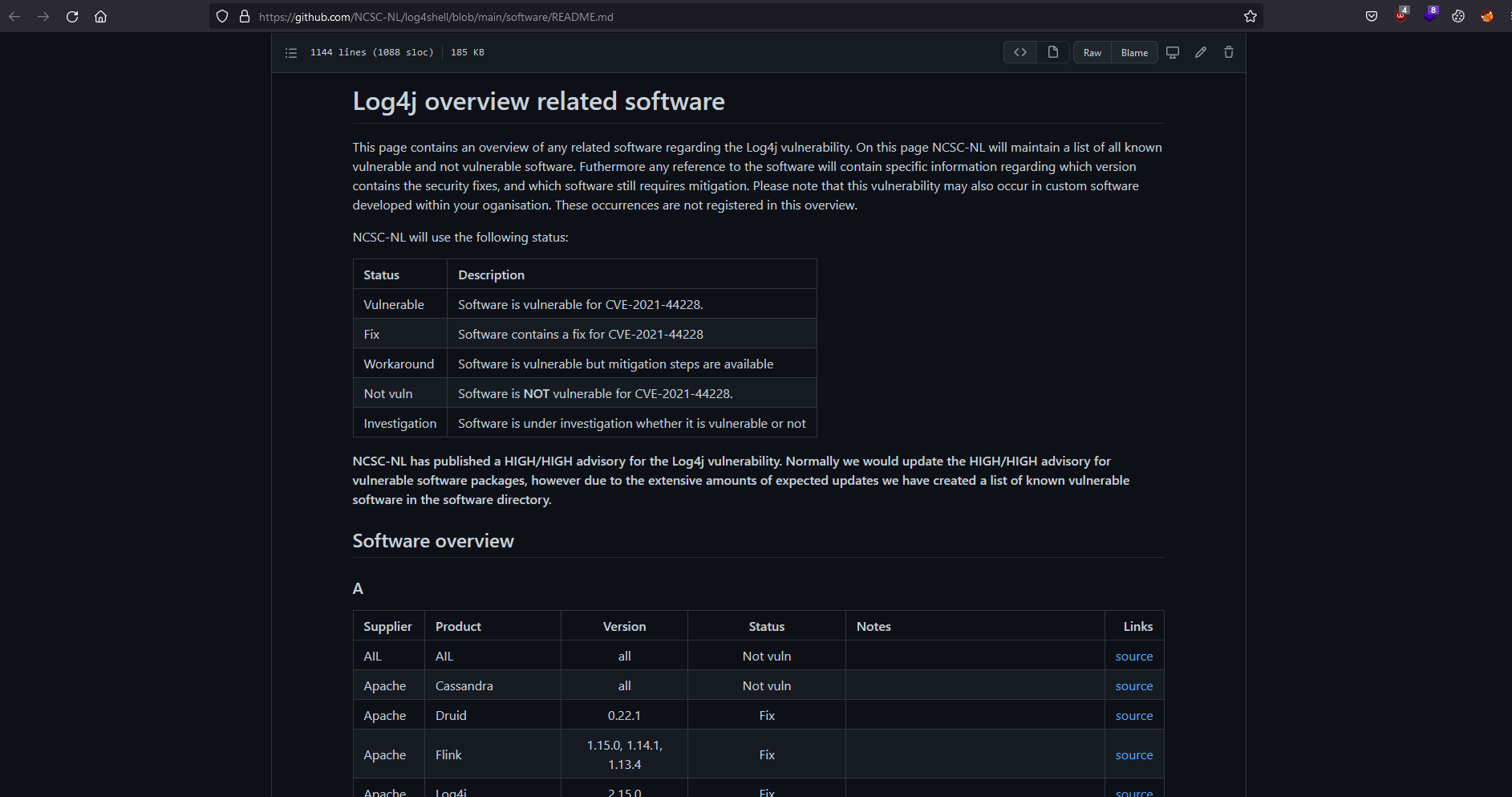Open README table of contents
This screenshot has width=1512, height=797.
pos(291,53)
